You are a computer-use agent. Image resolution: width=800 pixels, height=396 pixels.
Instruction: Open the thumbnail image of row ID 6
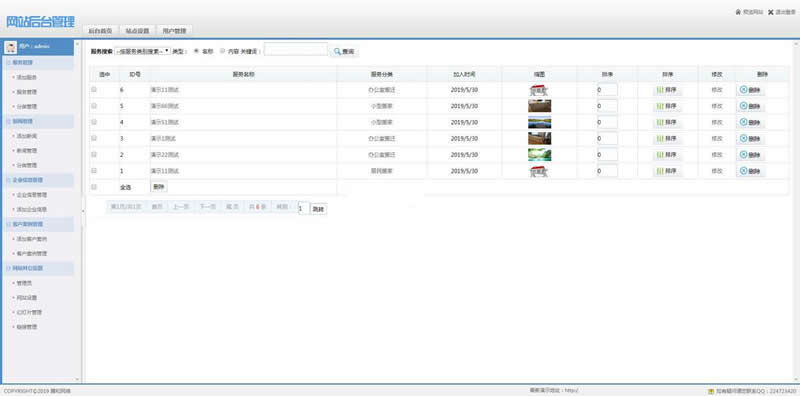539,90
